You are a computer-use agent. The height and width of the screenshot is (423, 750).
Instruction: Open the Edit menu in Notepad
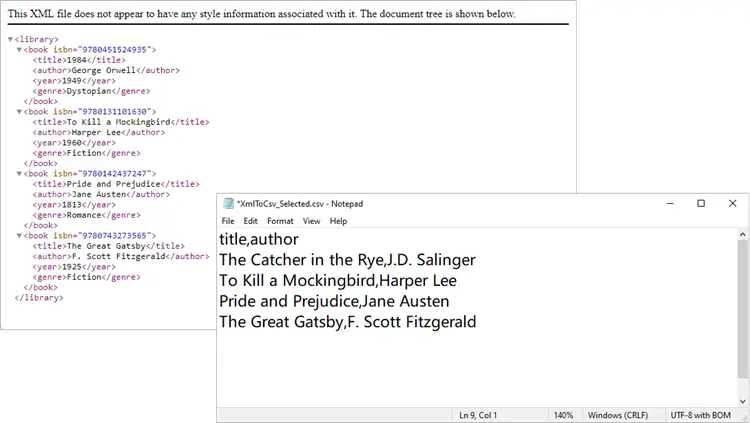(250, 221)
